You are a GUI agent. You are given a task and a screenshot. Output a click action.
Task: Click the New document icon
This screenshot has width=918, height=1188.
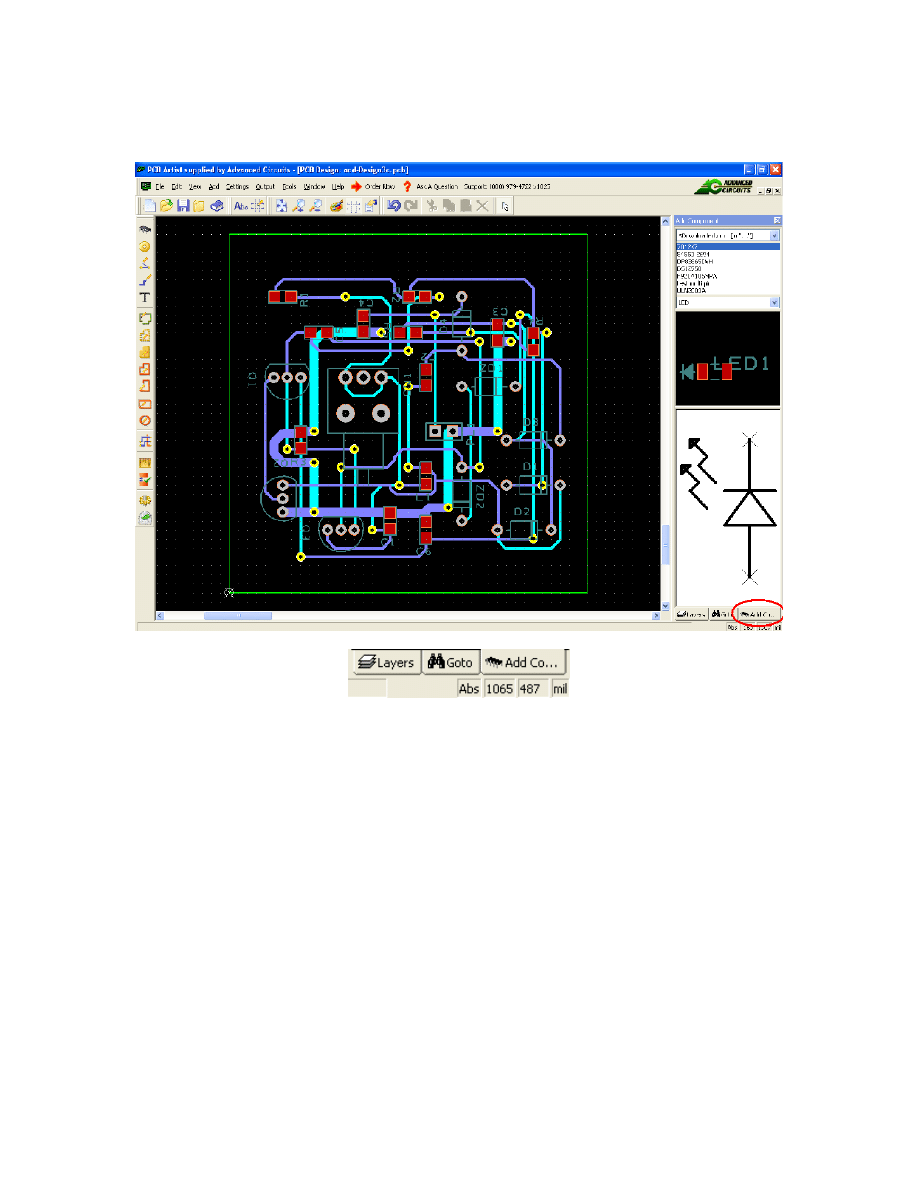pos(149,205)
